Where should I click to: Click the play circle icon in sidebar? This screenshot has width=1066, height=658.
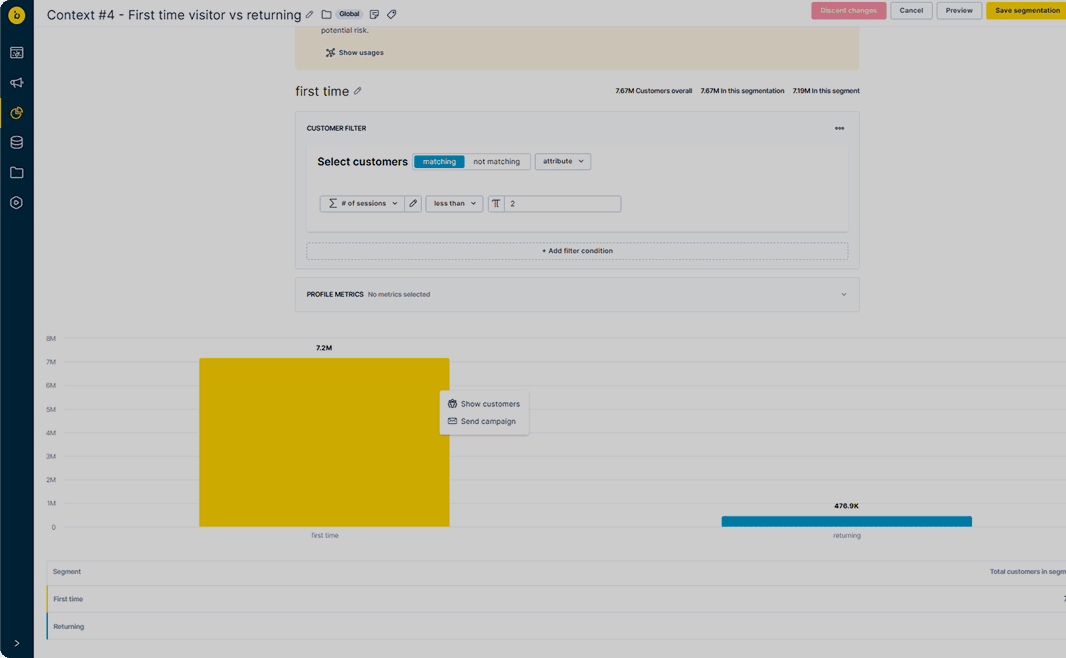(16, 203)
